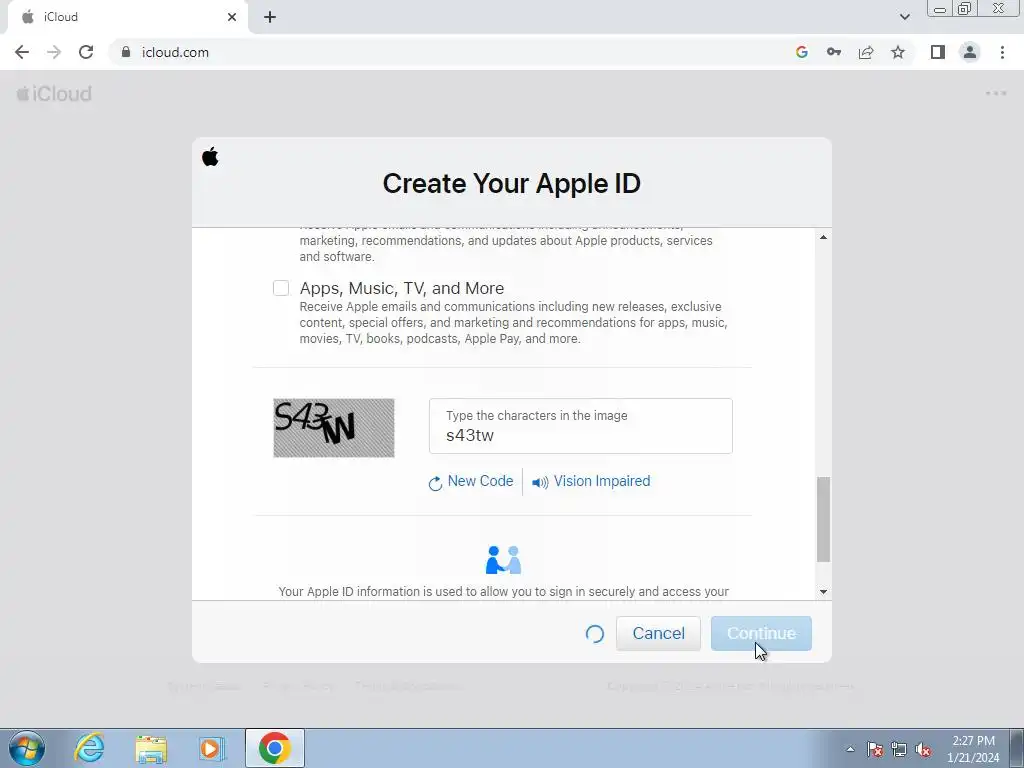
Task: Click the browser forward arrow
Action: [54, 52]
